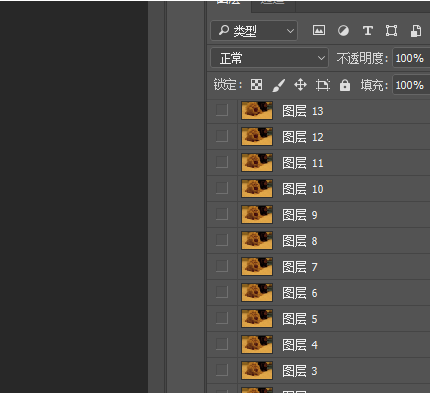
Task: Click the 图层 8 layer name
Action: (300, 241)
